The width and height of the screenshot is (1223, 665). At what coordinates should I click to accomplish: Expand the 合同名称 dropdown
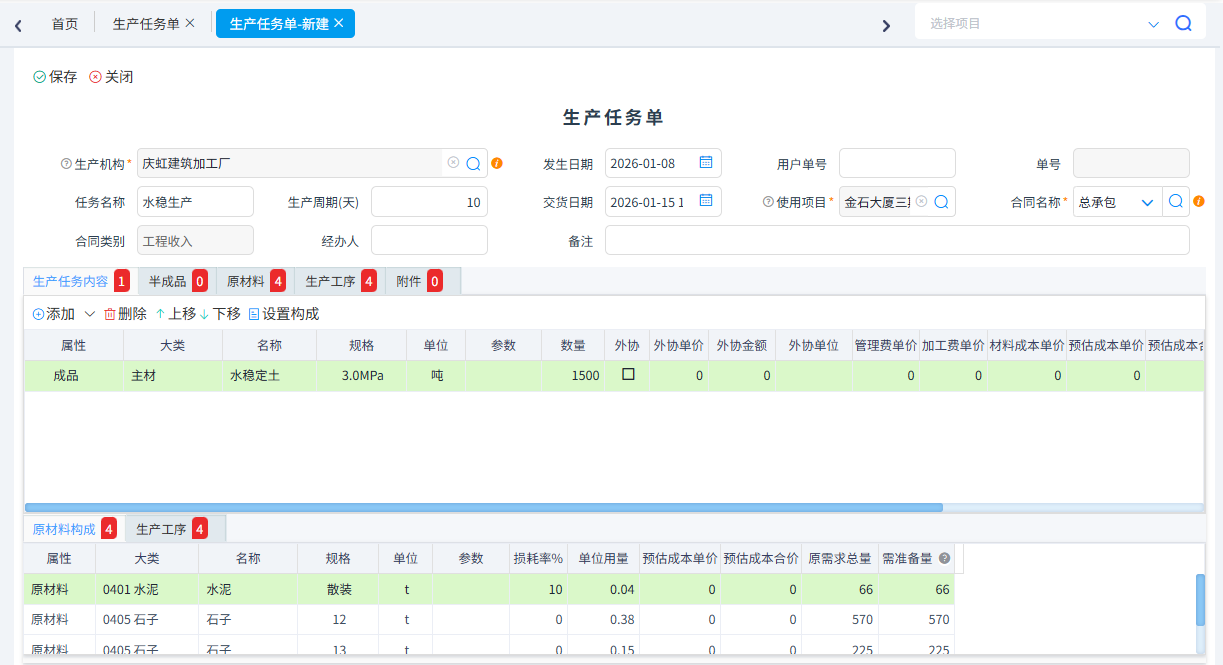click(x=1147, y=202)
